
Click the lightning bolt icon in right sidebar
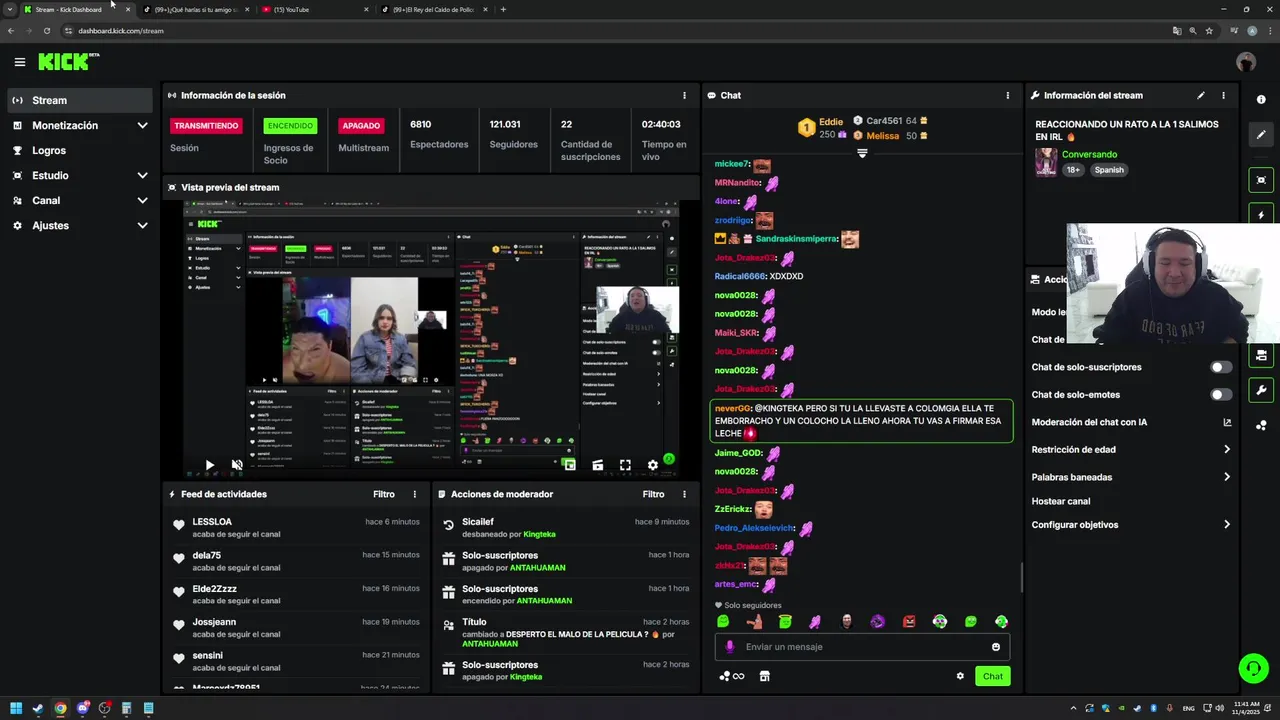pos(1261,215)
